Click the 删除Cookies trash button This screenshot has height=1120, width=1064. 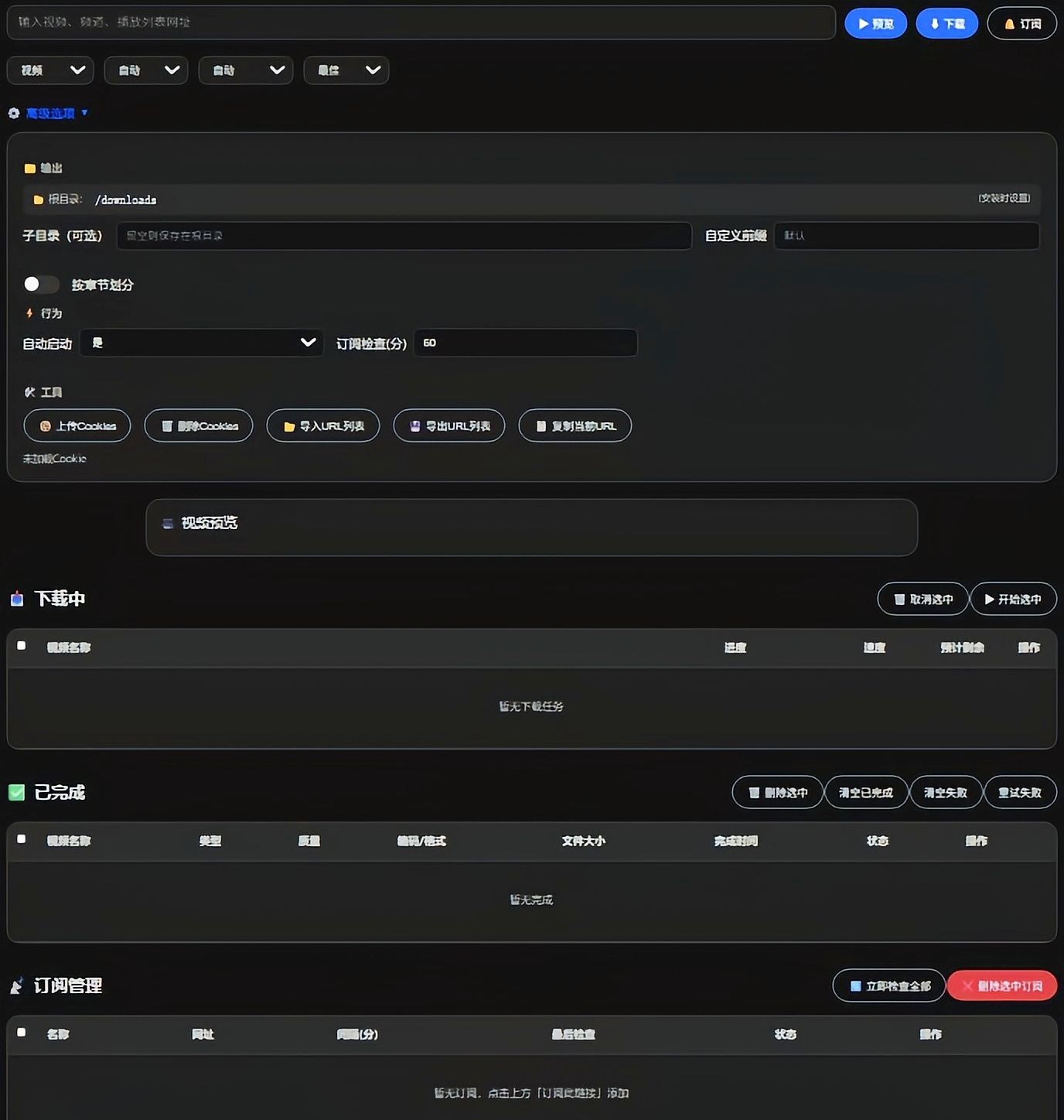pyautogui.click(x=199, y=425)
